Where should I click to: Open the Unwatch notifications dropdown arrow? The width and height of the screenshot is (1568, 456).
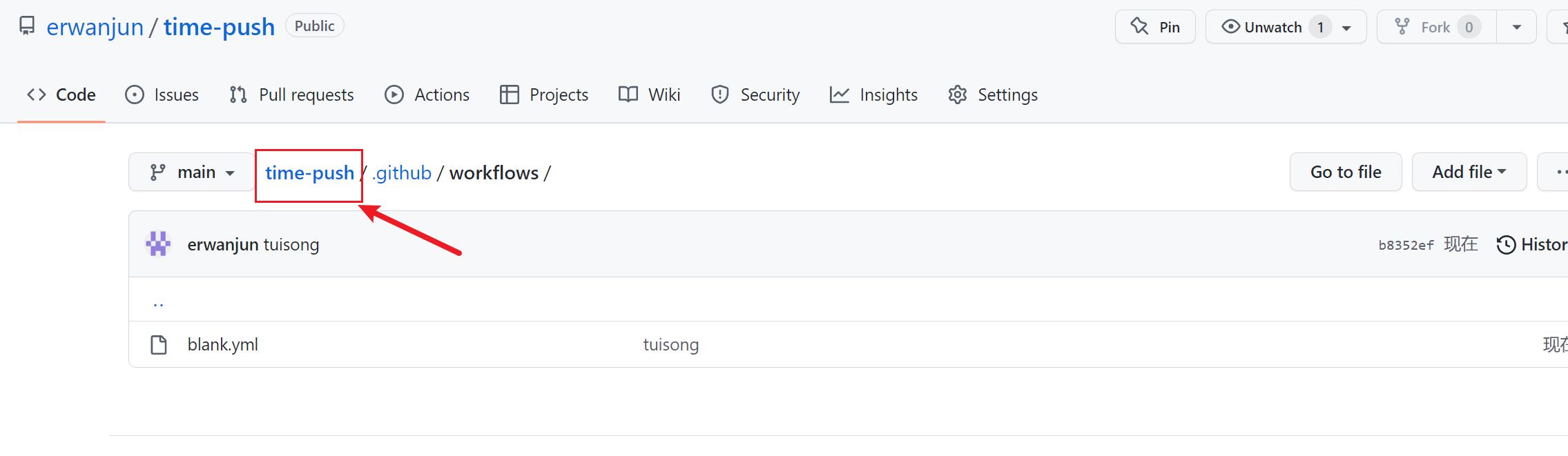(1346, 28)
